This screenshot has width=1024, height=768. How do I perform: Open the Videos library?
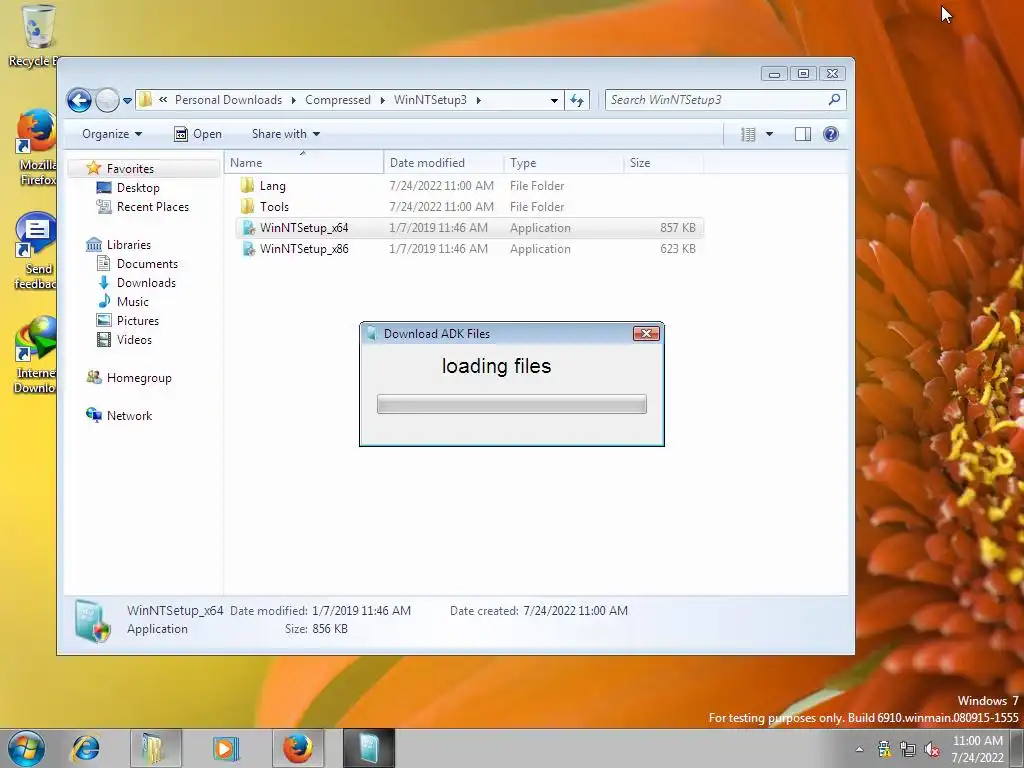134,339
